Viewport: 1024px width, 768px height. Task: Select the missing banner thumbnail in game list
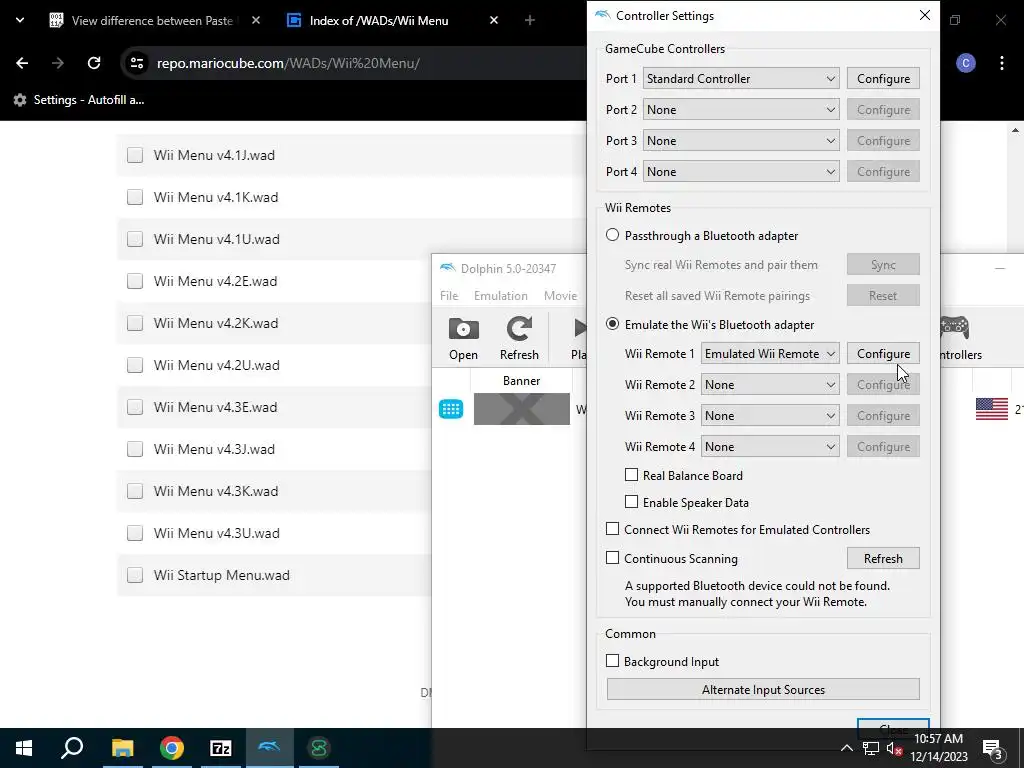[521, 409]
